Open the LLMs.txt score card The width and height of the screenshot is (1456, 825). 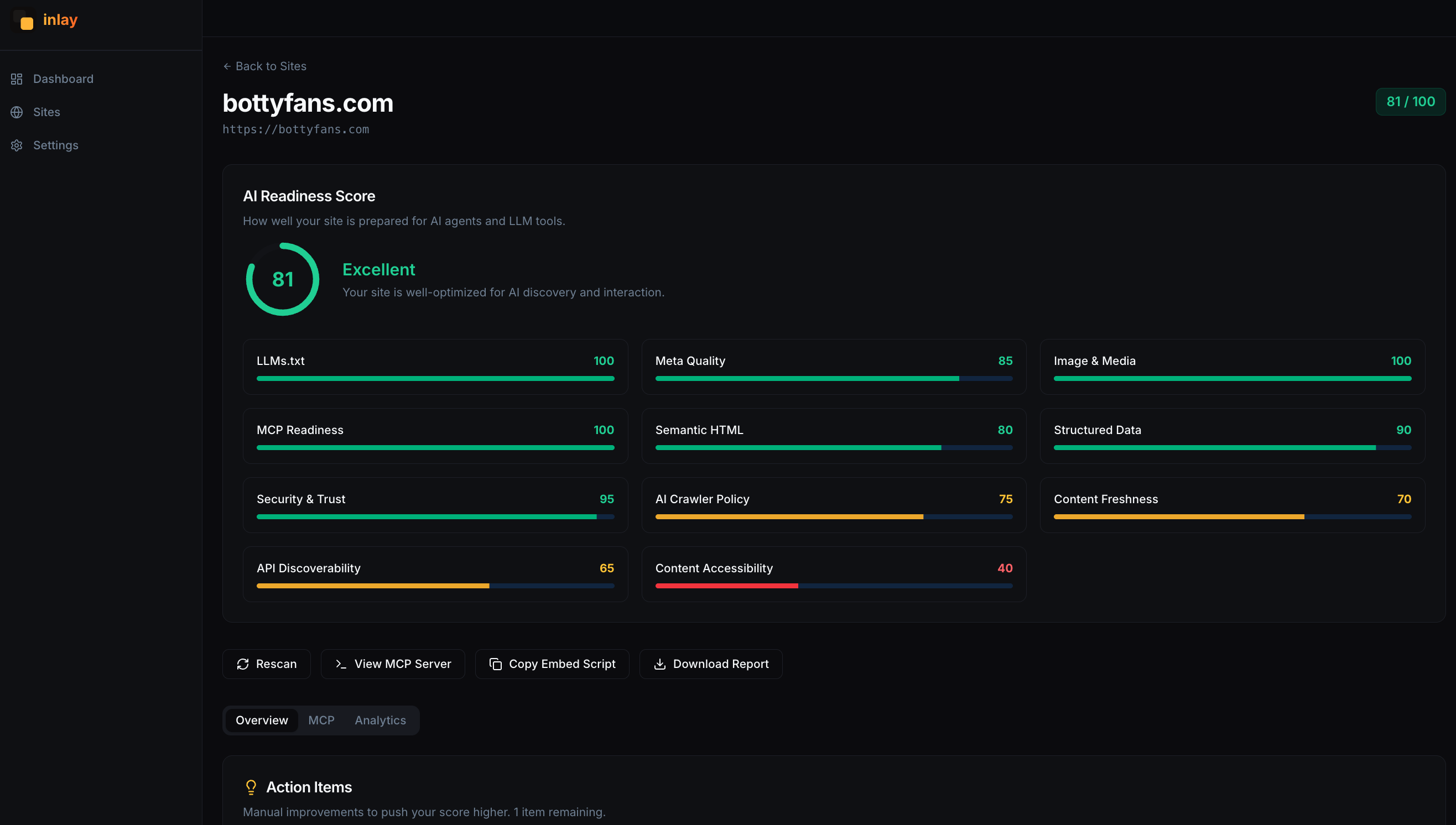[x=435, y=367]
